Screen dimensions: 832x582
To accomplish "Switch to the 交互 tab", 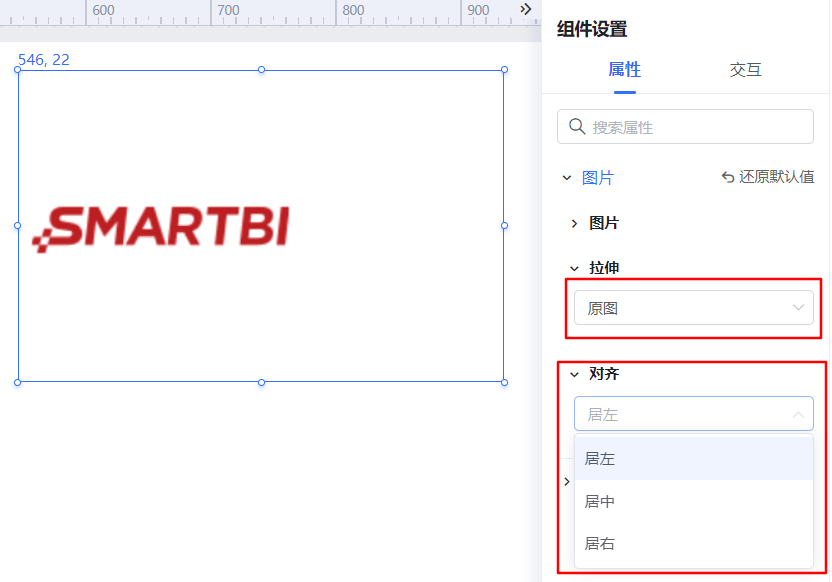I will (x=746, y=70).
